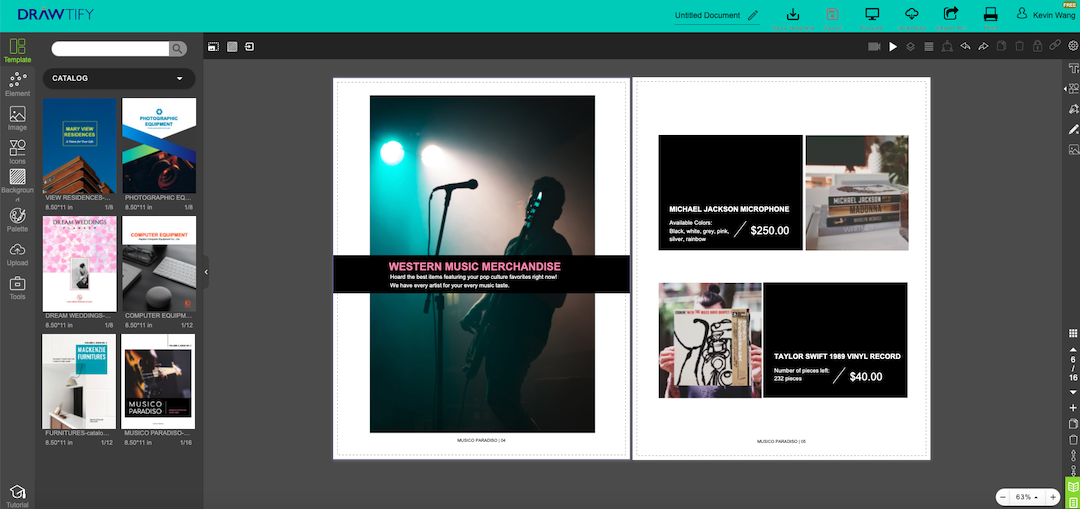
Task: Toggle the lock element icon
Action: click(1037, 47)
